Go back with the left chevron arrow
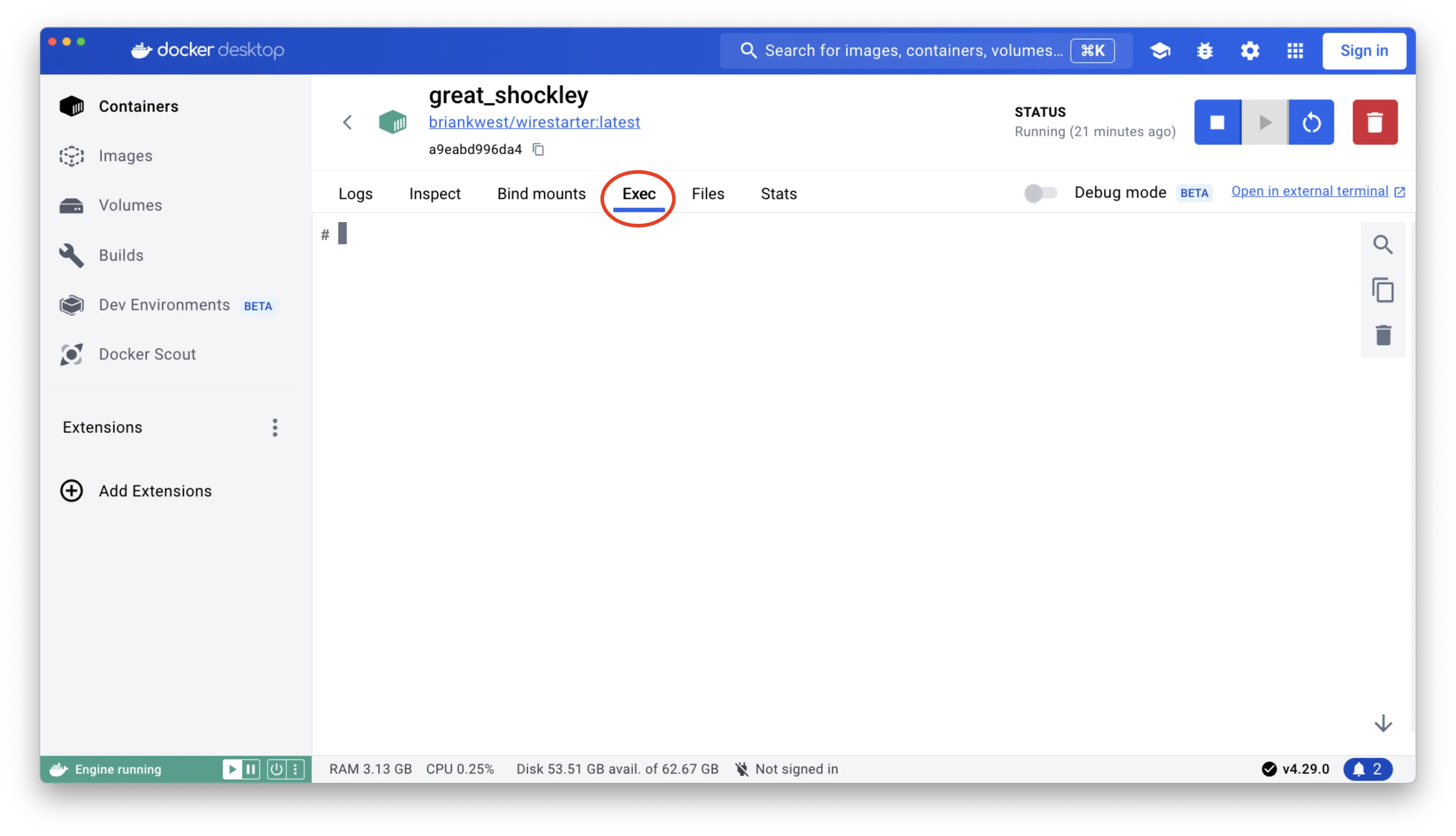This screenshot has width=1456, height=836. pyautogui.click(x=348, y=122)
